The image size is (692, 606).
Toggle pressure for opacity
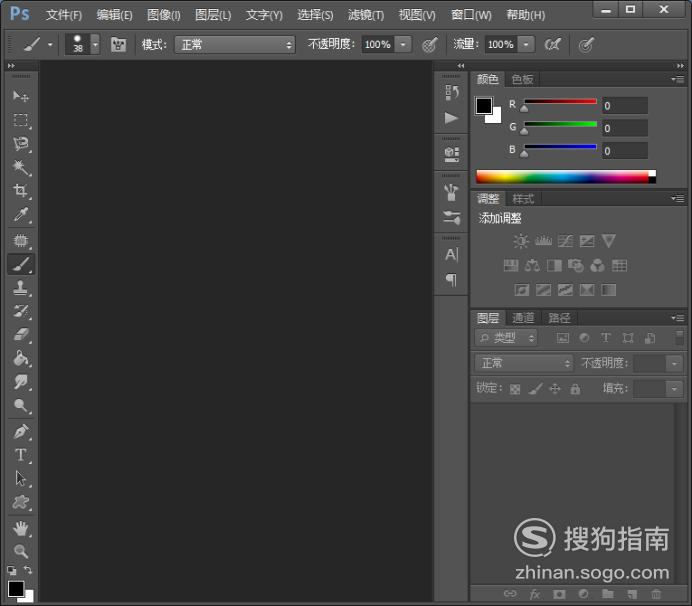tap(429, 45)
